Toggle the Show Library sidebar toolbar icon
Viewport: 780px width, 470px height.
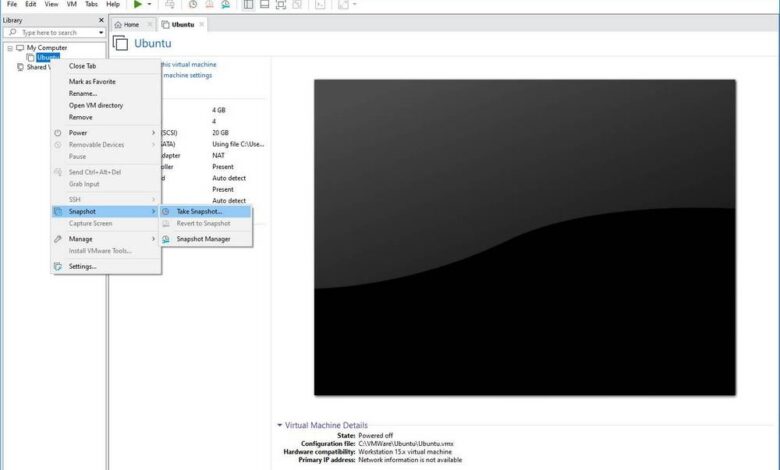[x=248, y=4]
